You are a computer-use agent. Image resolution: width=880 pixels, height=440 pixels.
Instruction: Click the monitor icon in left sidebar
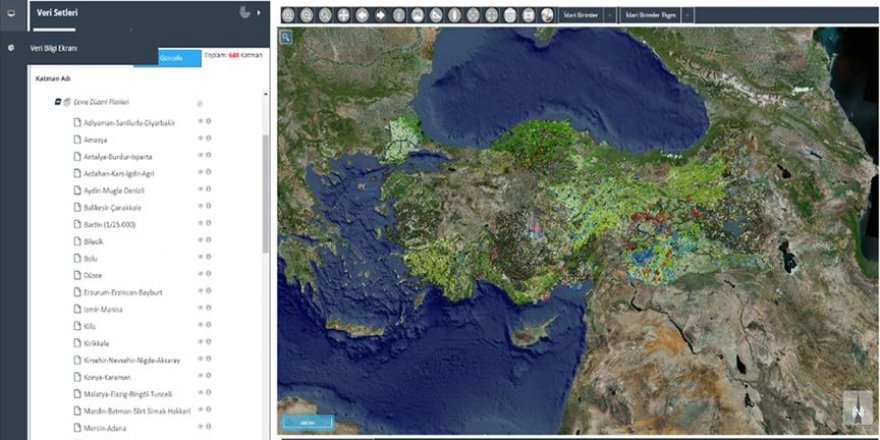[x=11, y=13]
